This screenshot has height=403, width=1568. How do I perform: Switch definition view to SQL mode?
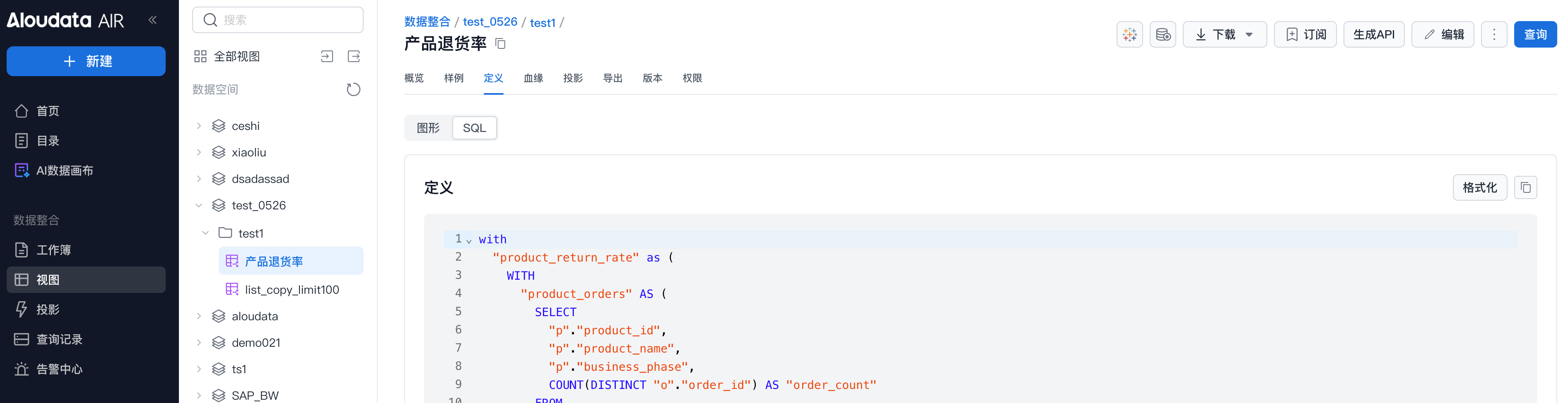click(x=474, y=128)
